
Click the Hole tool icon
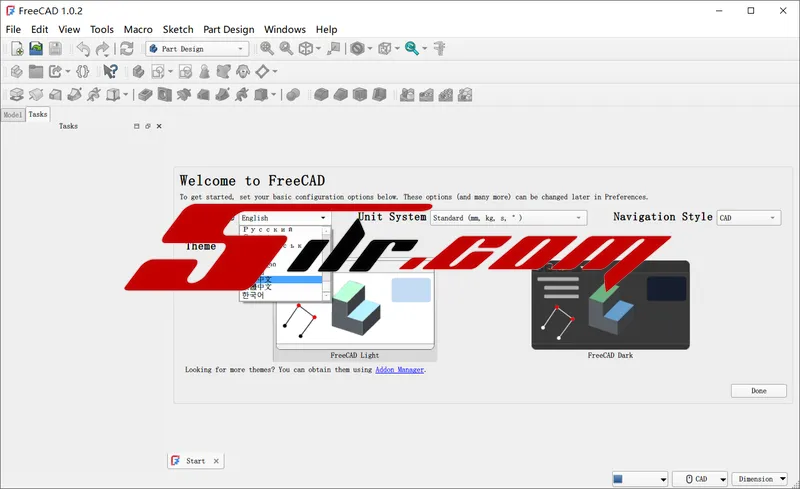[165, 94]
